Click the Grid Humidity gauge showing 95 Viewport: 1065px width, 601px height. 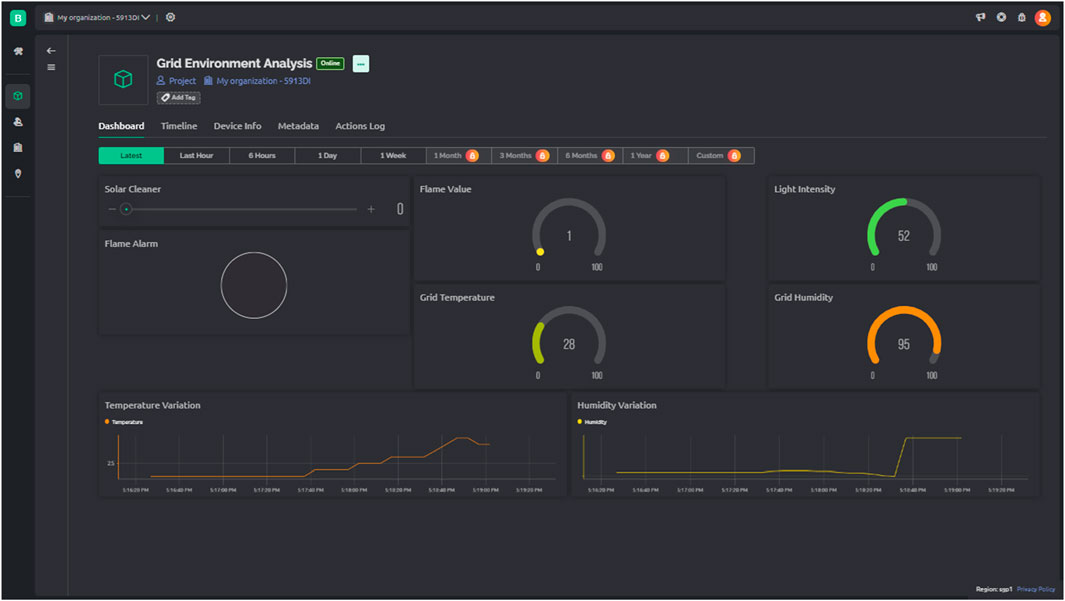(x=903, y=342)
